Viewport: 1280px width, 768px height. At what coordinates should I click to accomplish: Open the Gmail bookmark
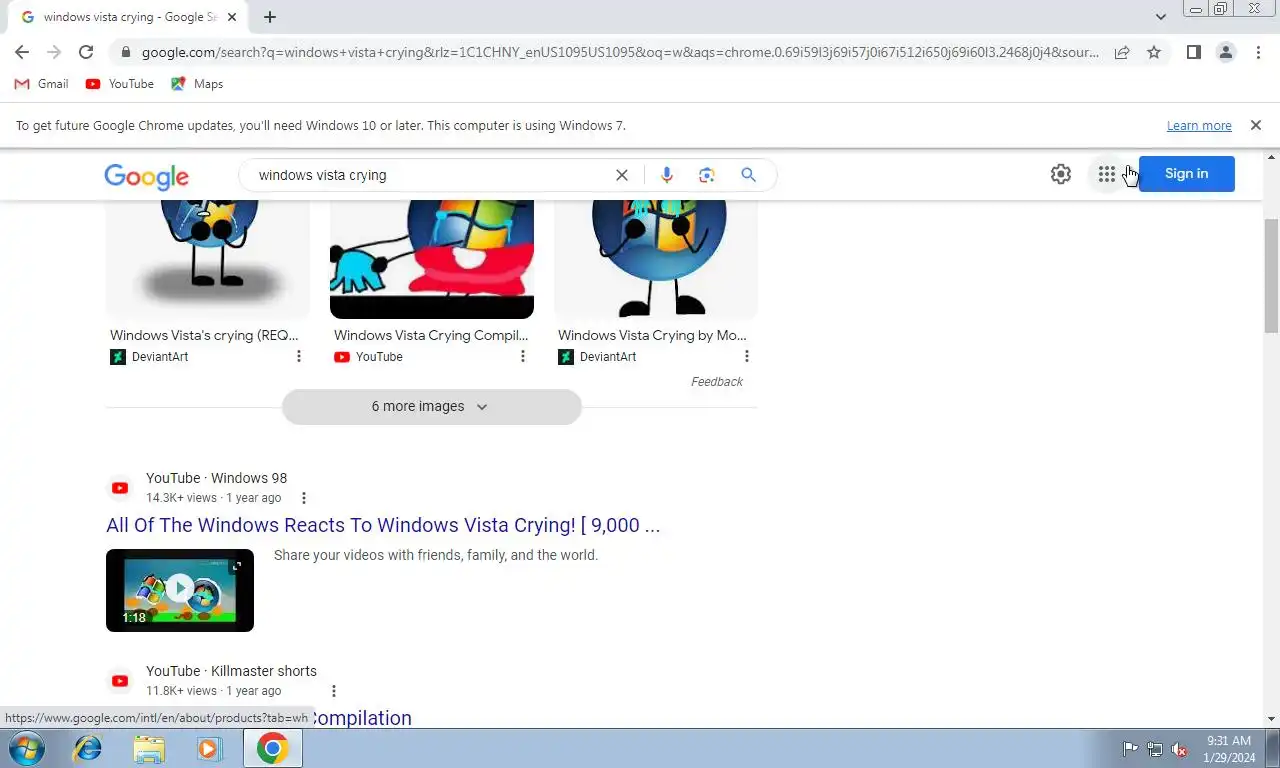41,84
